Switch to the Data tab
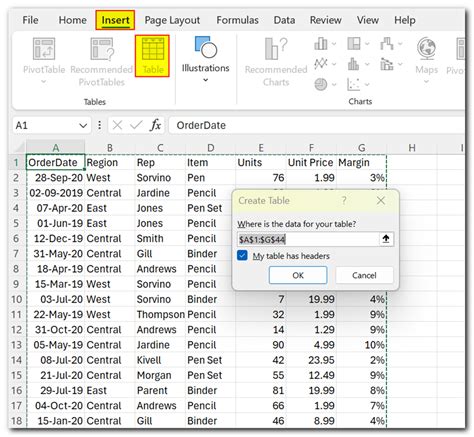Screen dimensions: 474x437 [284, 20]
